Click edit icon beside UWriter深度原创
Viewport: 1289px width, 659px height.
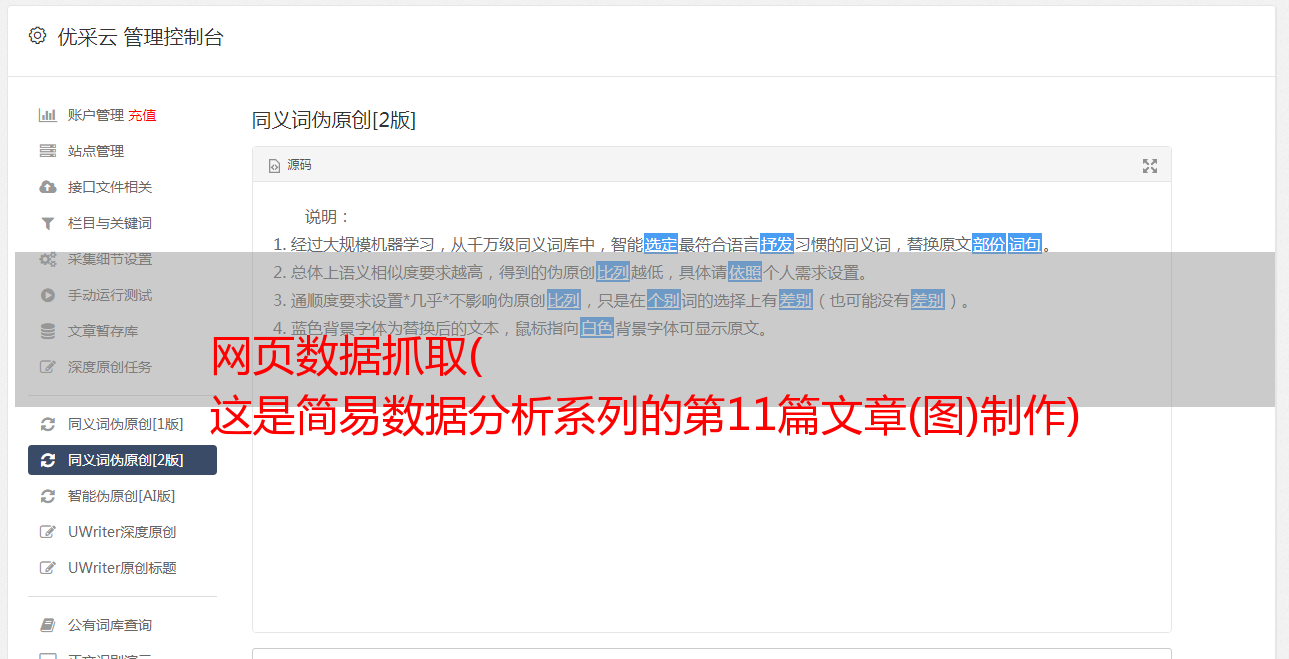[48, 532]
